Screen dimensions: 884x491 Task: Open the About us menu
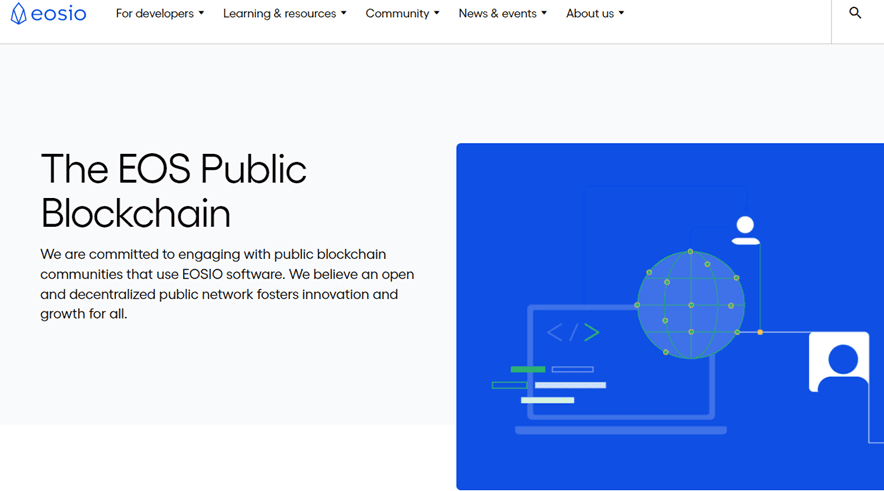(595, 14)
